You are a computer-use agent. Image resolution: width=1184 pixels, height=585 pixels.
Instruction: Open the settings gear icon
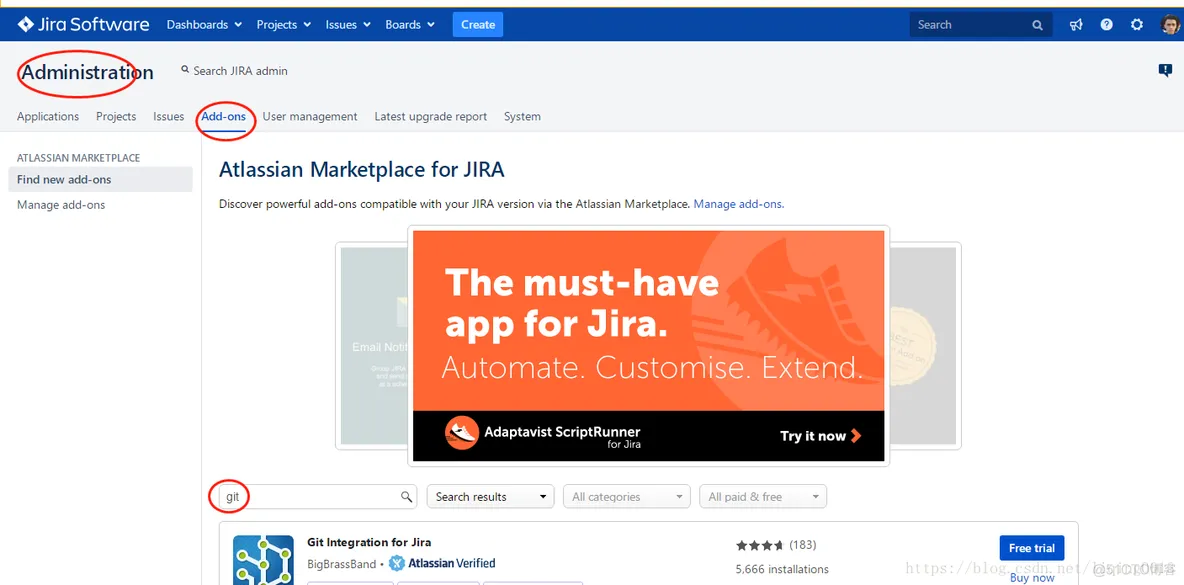click(1136, 24)
